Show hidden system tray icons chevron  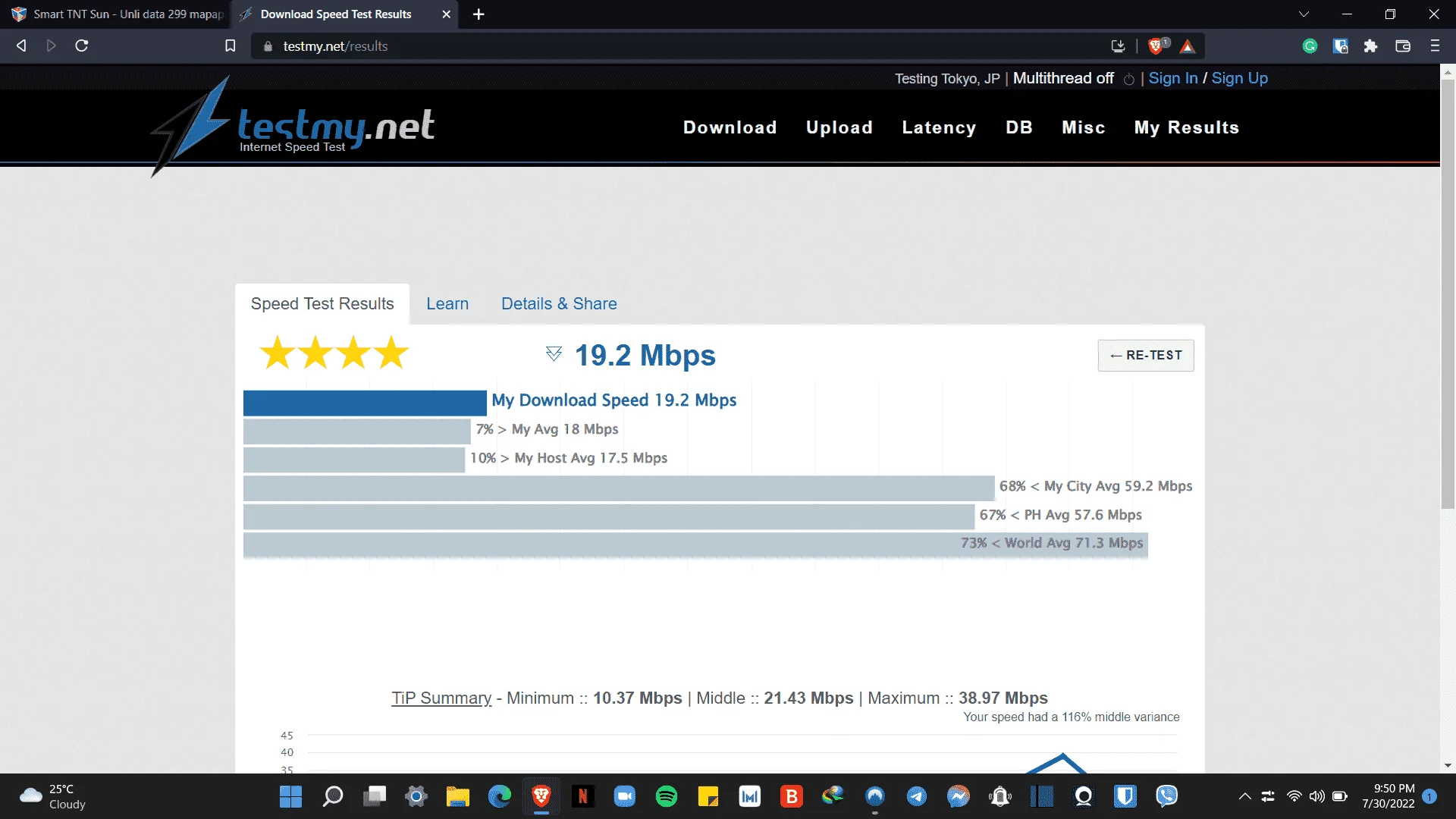(x=1244, y=796)
